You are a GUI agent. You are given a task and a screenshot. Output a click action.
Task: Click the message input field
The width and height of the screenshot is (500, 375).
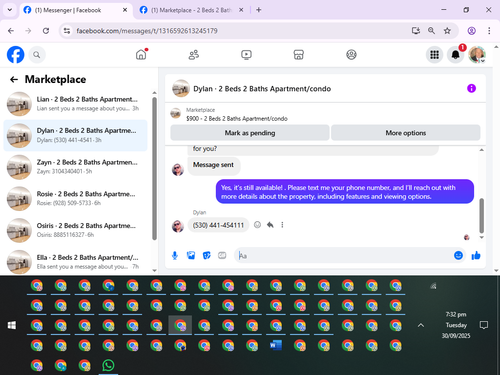point(343,256)
